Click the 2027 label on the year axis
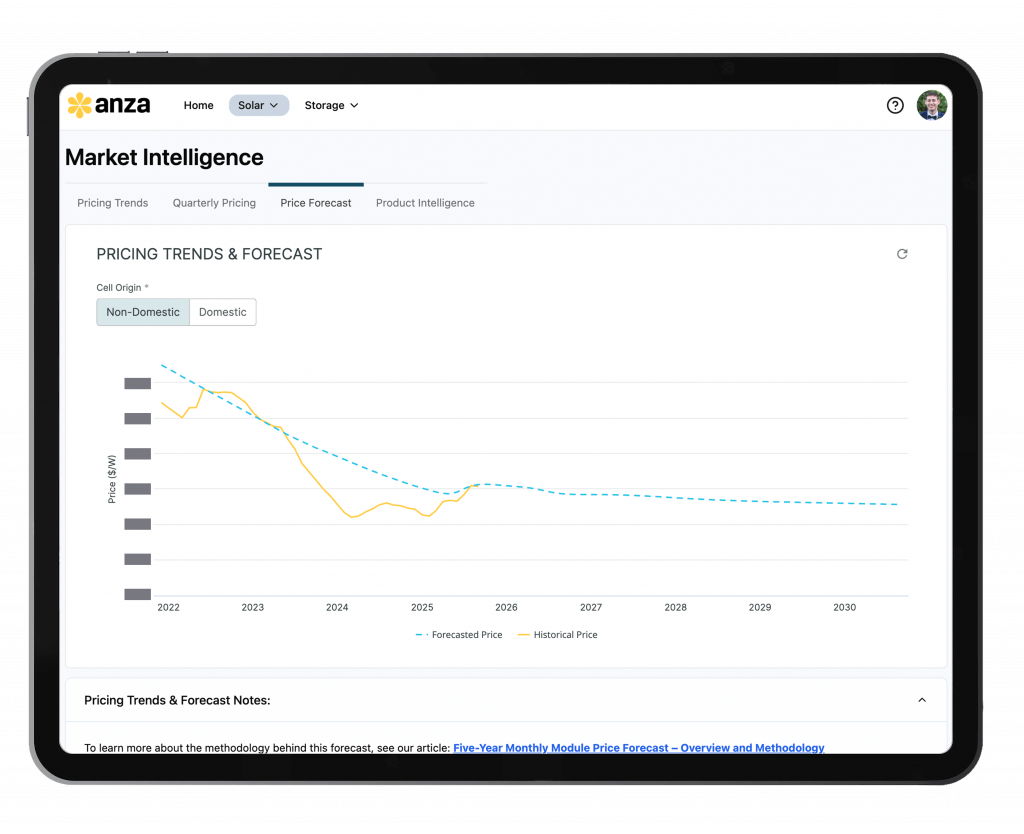 [591, 607]
